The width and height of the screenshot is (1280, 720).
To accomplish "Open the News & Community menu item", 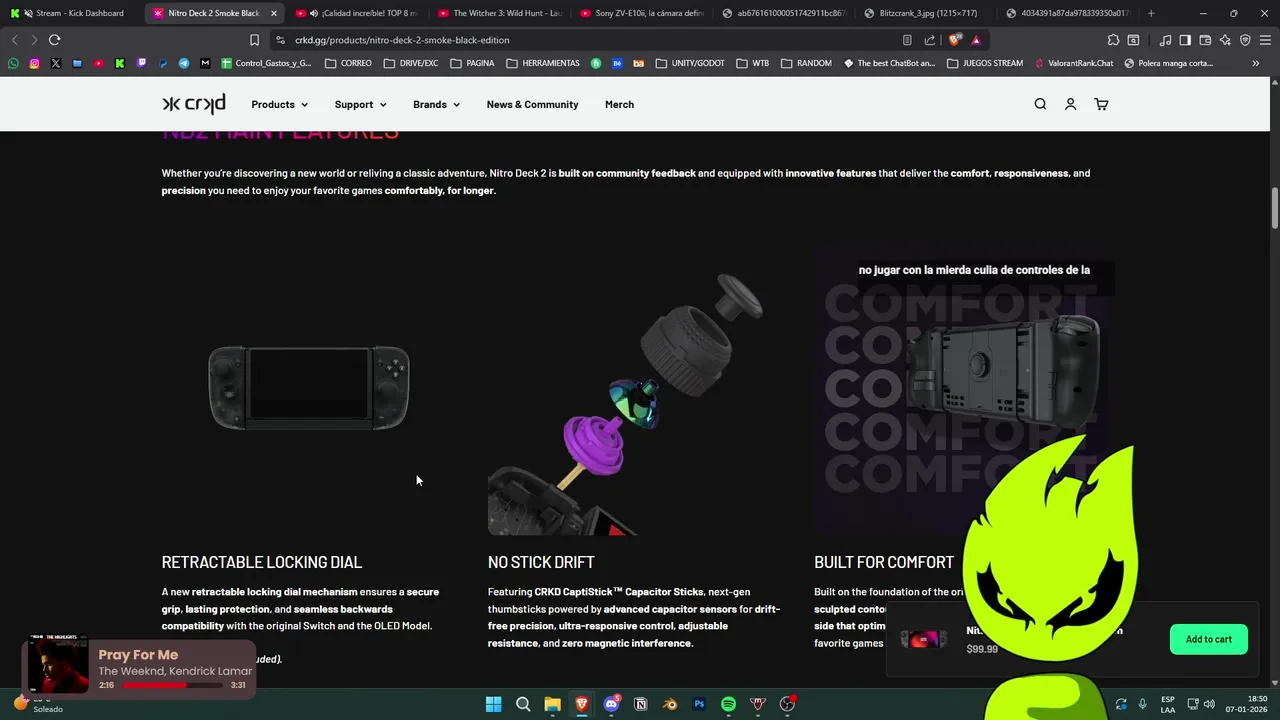I will click(x=532, y=104).
